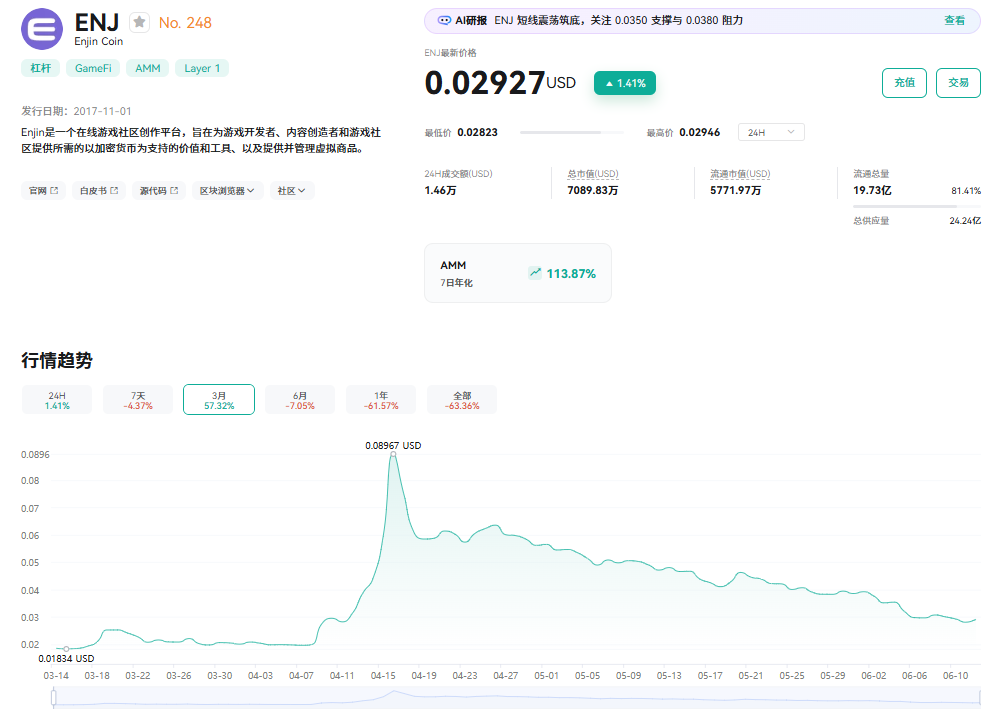This screenshot has height=725, width=1005.
Task: Open the 24H price range dropdown
Action: [771, 132]
